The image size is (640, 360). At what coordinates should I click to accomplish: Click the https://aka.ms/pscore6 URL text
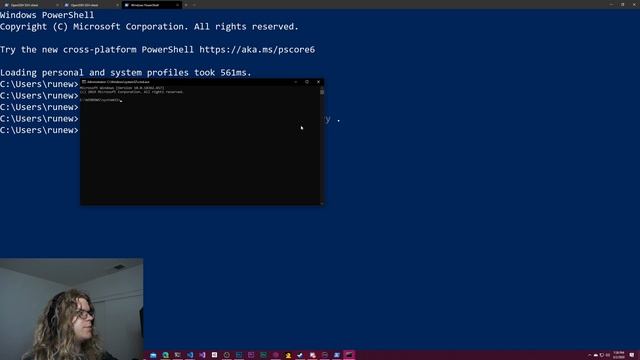pyautogui.click(x=257, y=49)
